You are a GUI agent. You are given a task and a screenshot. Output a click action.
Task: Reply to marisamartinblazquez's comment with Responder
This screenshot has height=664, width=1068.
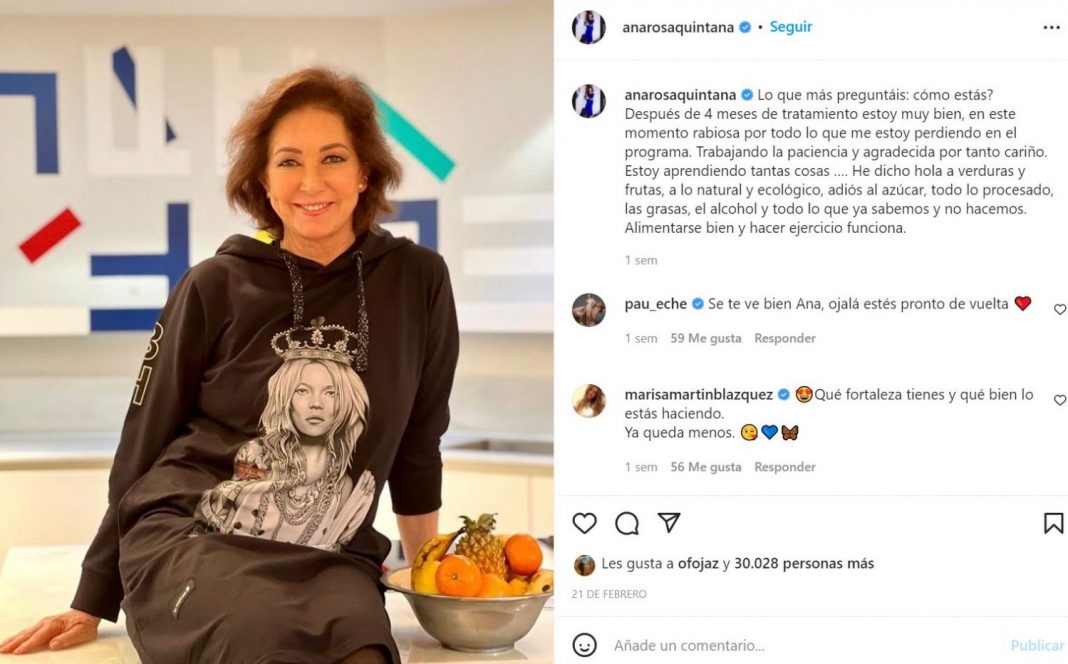pyautogui.click(x=785, y=467)
